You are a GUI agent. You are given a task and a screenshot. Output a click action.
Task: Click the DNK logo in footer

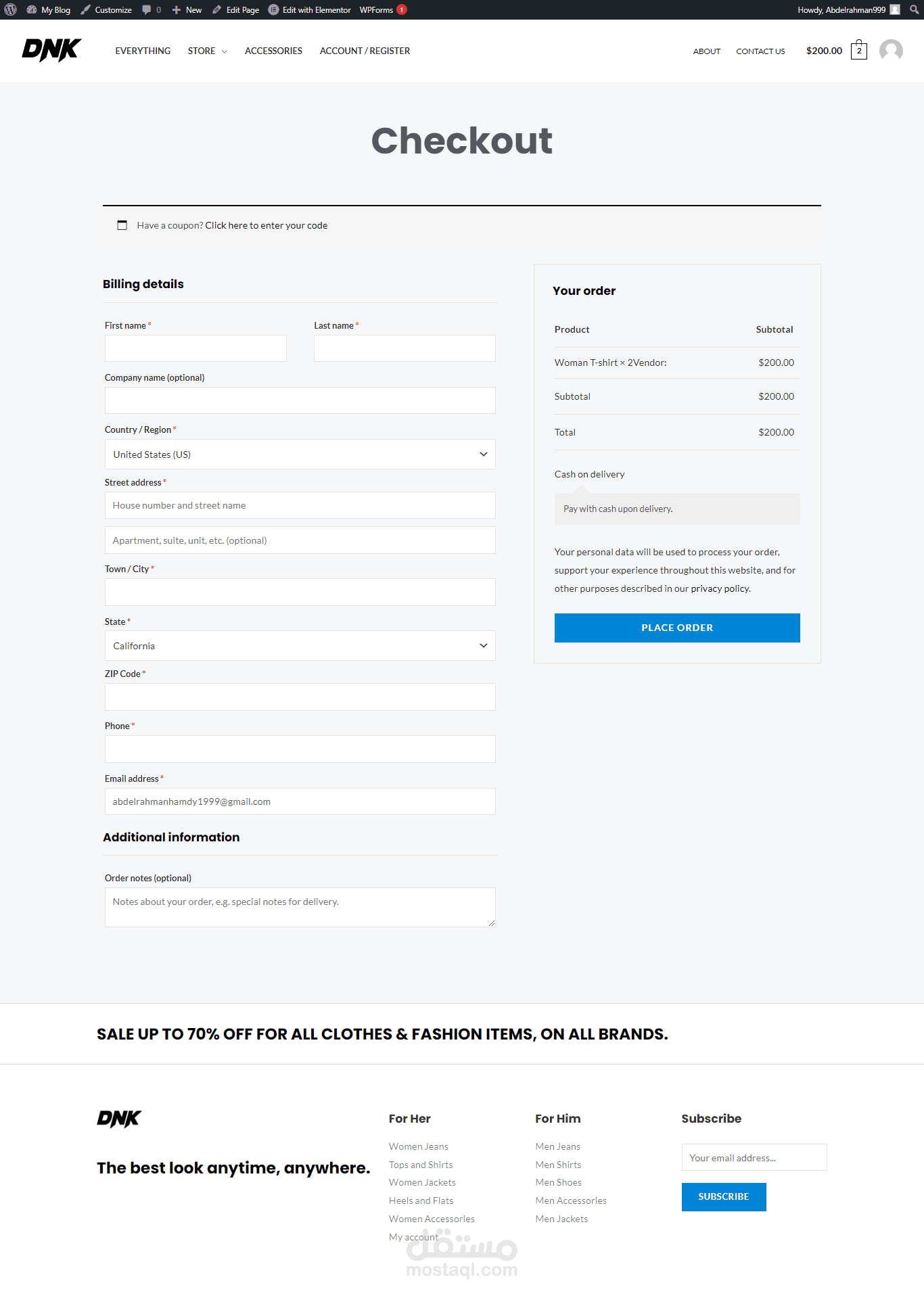[119, 1119]
